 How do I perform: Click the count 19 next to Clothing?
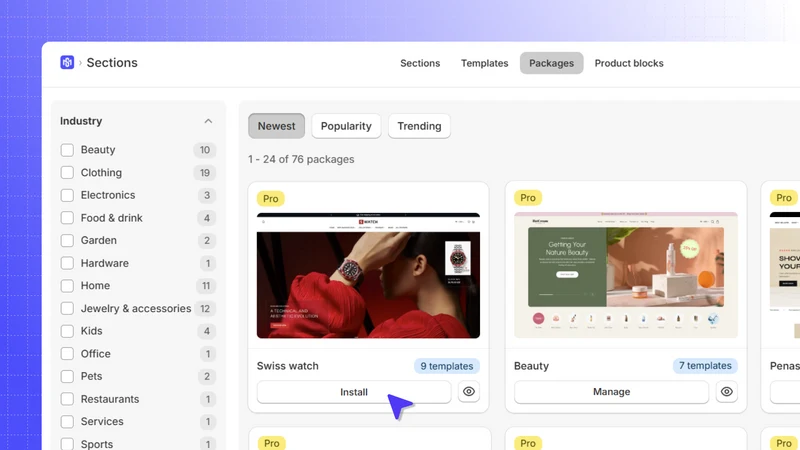coord(205,173)
